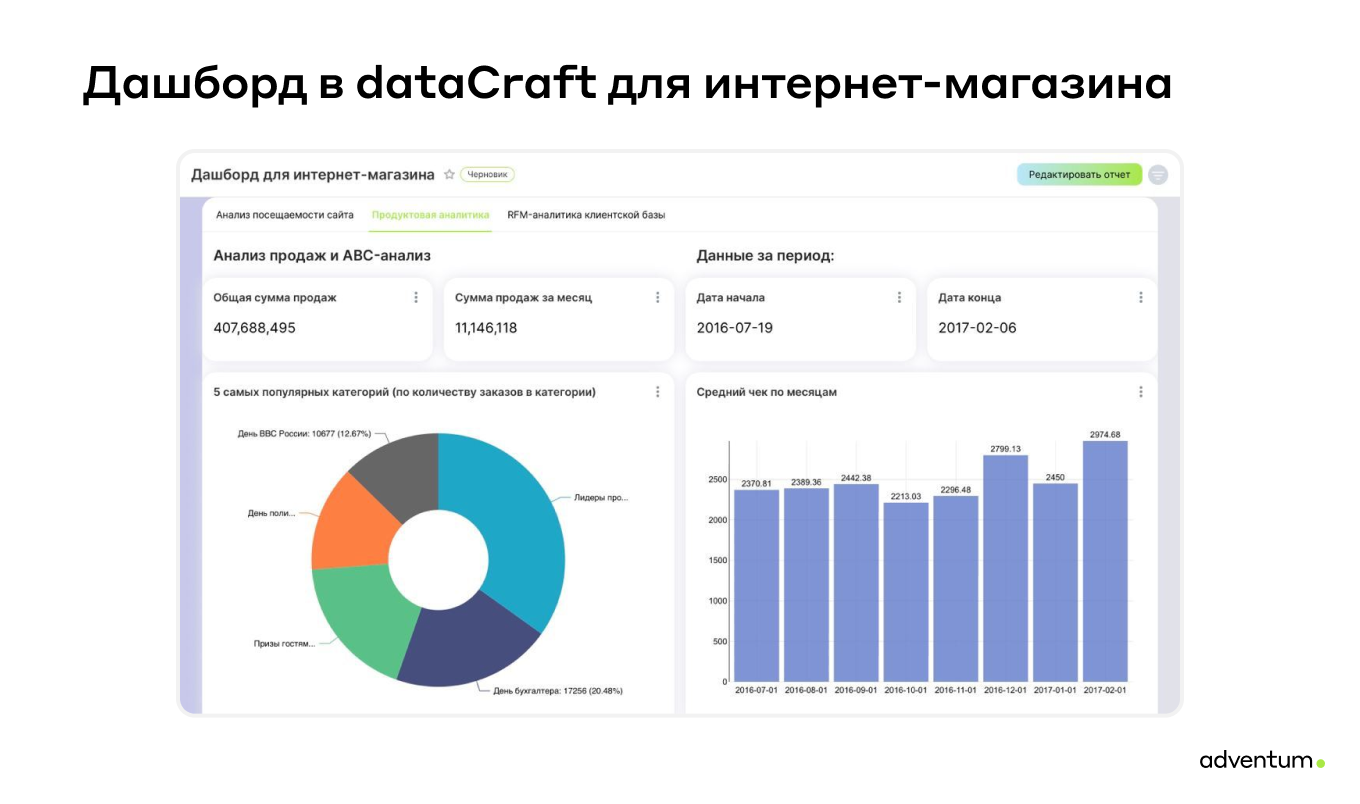Open kebab menu on Сумма продаж за месяц widget
Screen dimensions: 1360x804
click(657, 297)
